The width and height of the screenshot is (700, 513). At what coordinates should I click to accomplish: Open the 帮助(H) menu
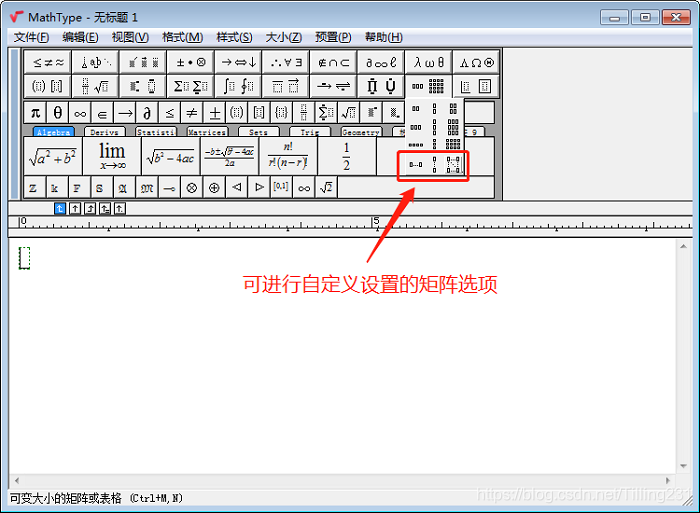(383, 37)
